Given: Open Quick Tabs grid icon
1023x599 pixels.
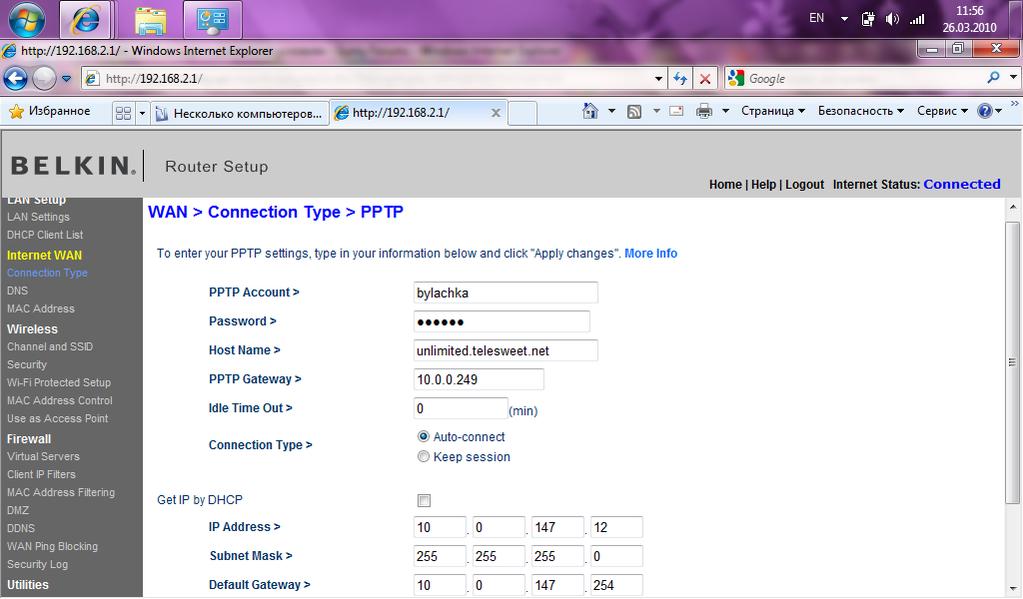Looking at the screenshot, I should tap(123, 113).
